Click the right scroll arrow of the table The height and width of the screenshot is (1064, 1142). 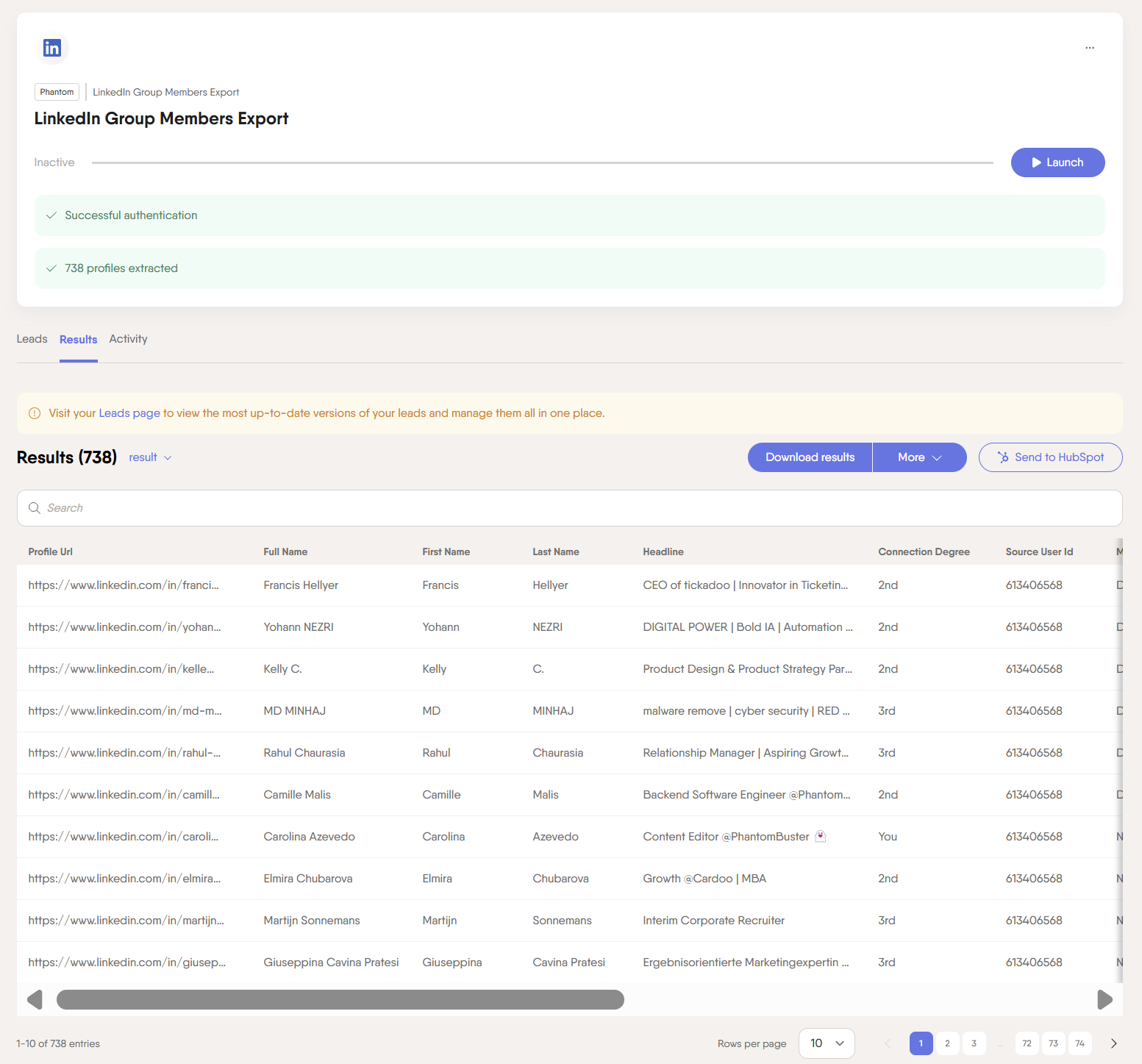[1104, 1000]
